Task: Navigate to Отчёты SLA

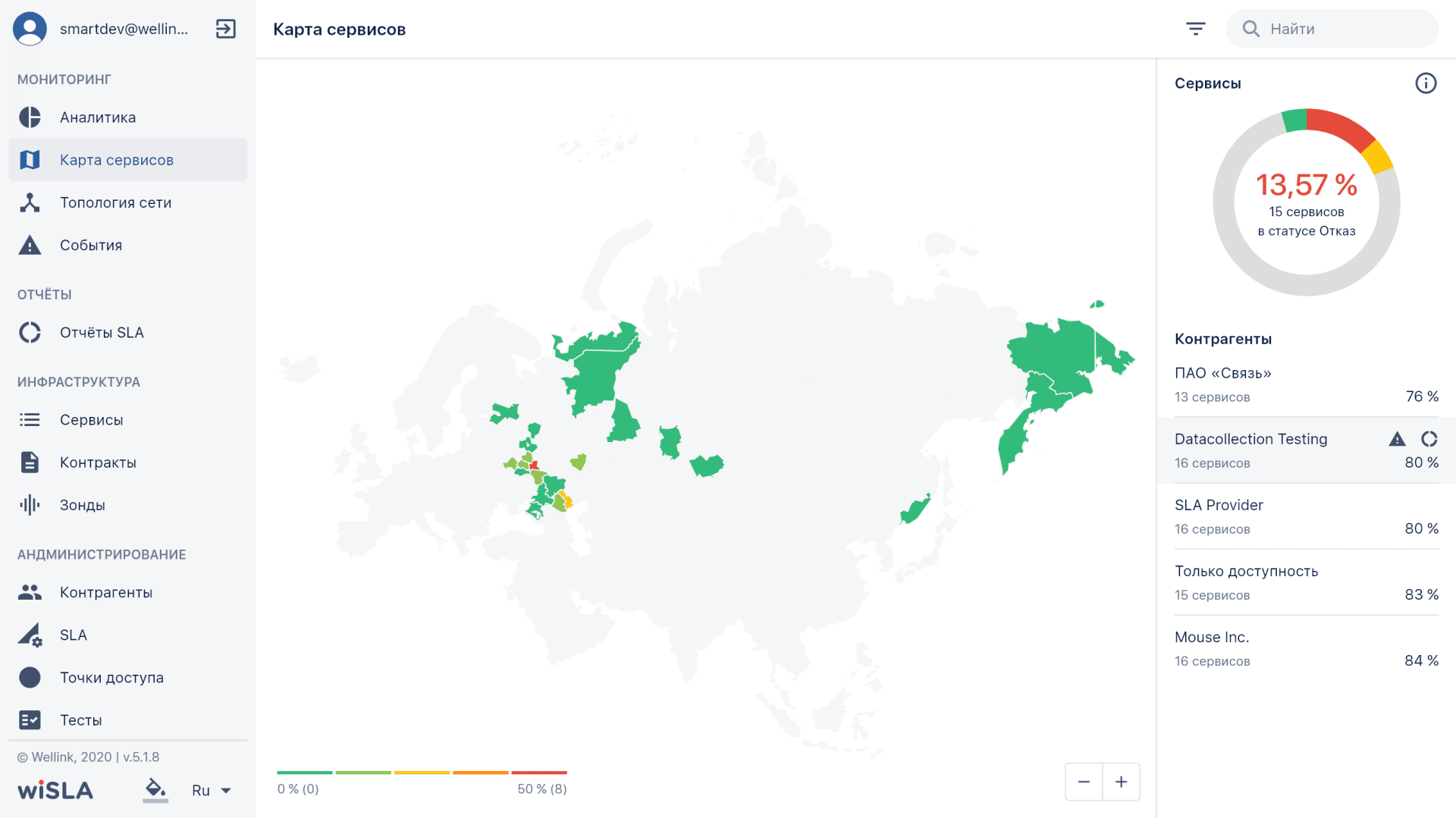Action: [102, 333]
